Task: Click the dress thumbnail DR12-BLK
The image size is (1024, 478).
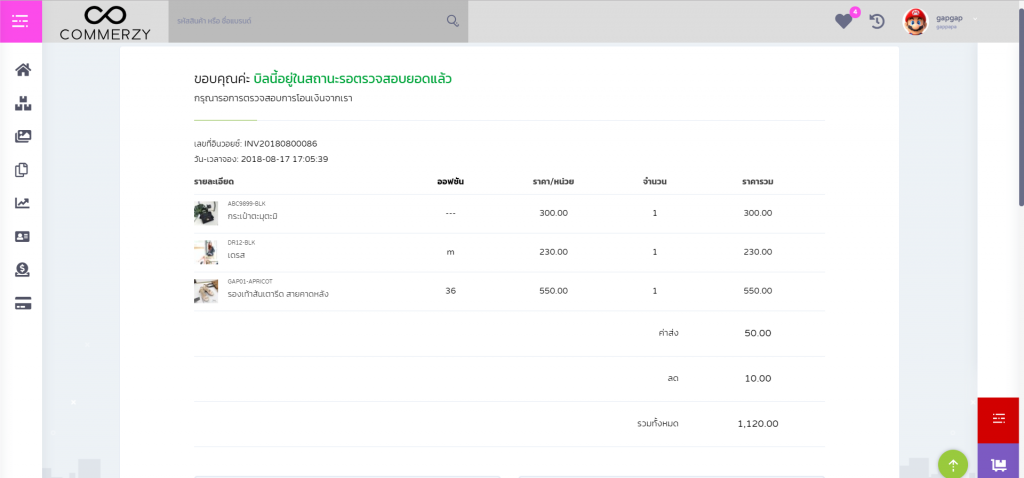Action: pyautogui.click(x=206, y=252)
